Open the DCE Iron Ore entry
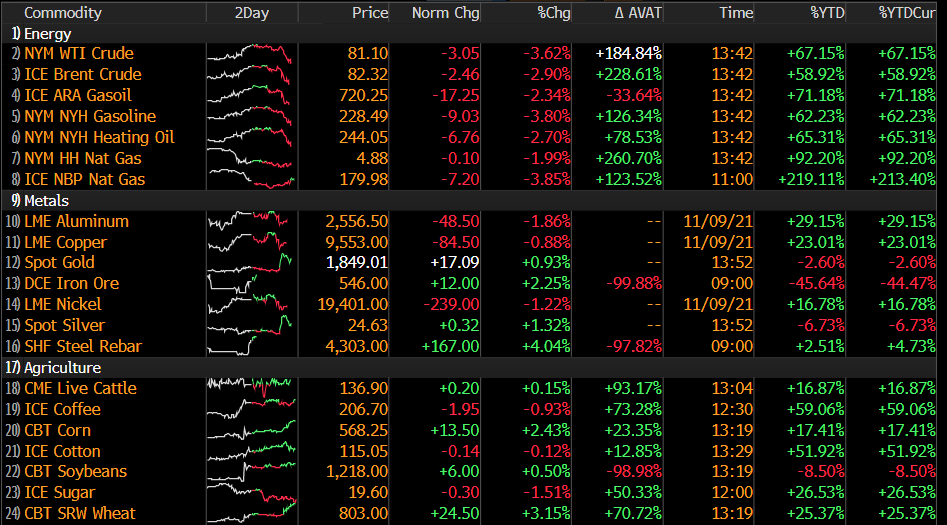 [x=71, y=283]
